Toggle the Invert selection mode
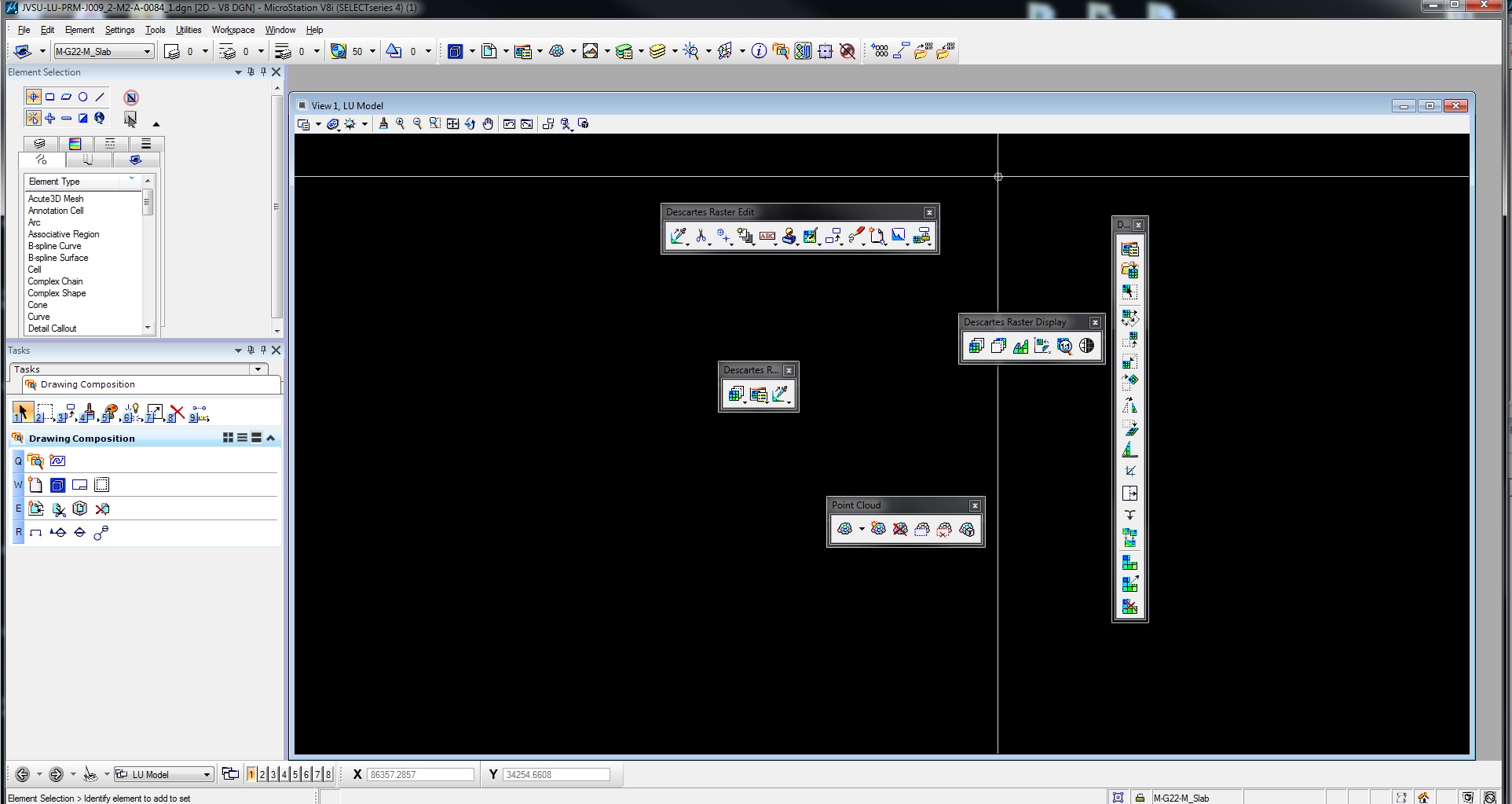 point(82,118)
